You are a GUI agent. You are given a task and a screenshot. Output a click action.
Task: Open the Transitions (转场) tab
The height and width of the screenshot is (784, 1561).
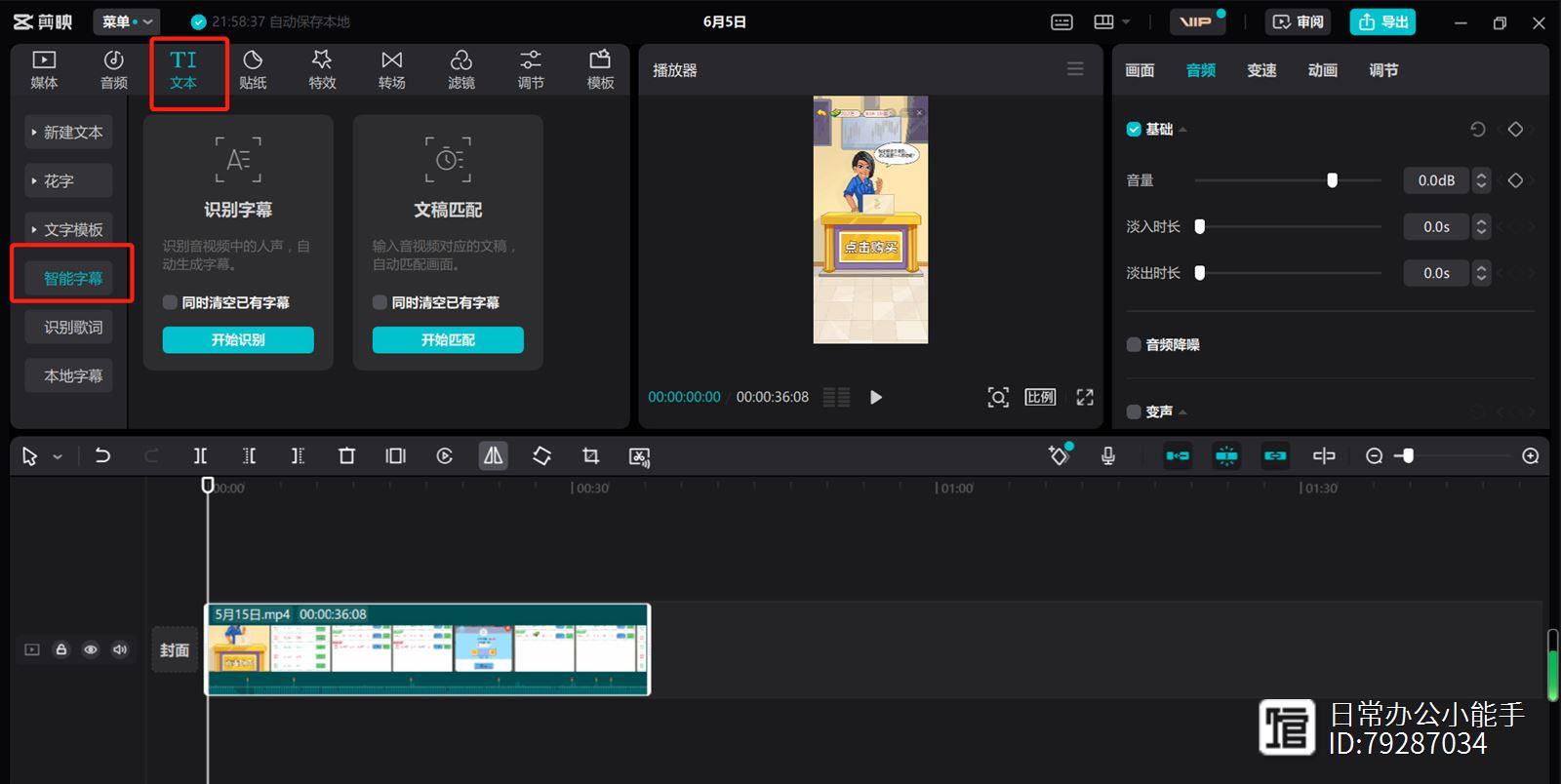(x=391, y=70)
